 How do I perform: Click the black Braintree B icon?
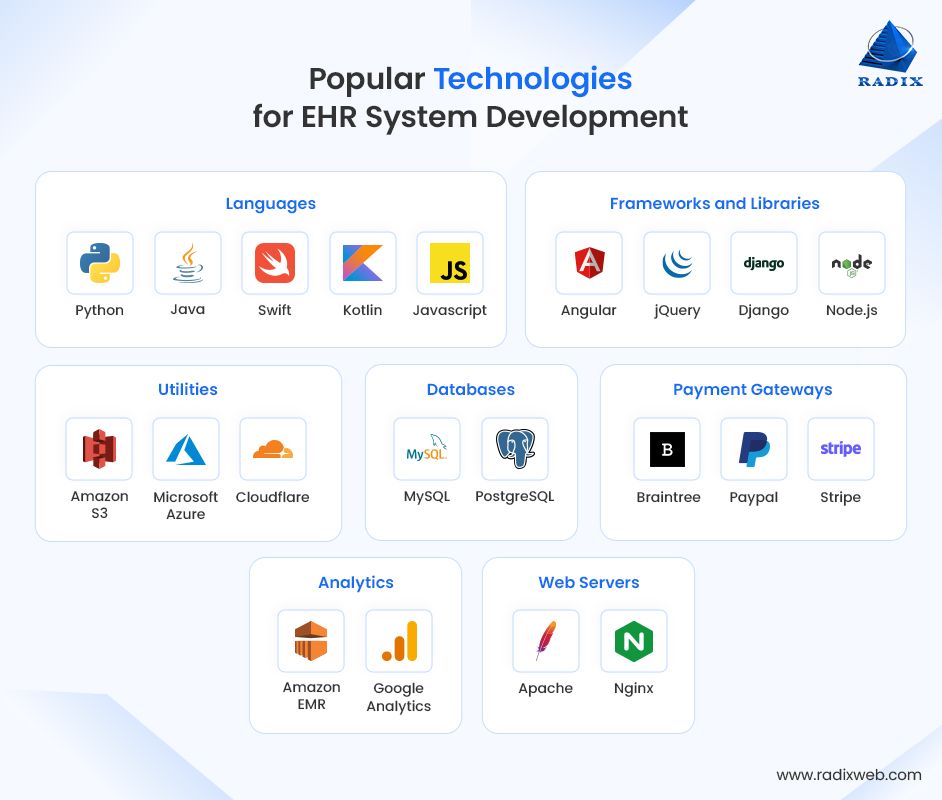(x=667, y=449)
